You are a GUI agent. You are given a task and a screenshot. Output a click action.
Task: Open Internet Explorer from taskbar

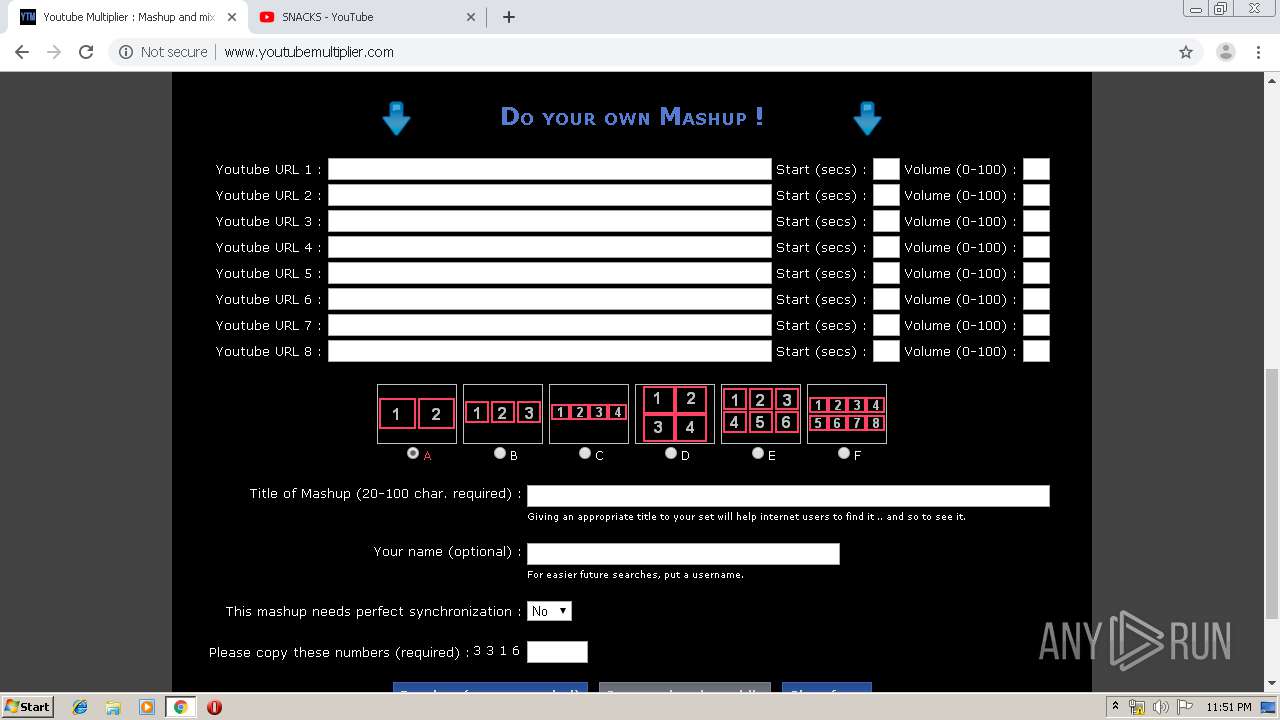80,707
